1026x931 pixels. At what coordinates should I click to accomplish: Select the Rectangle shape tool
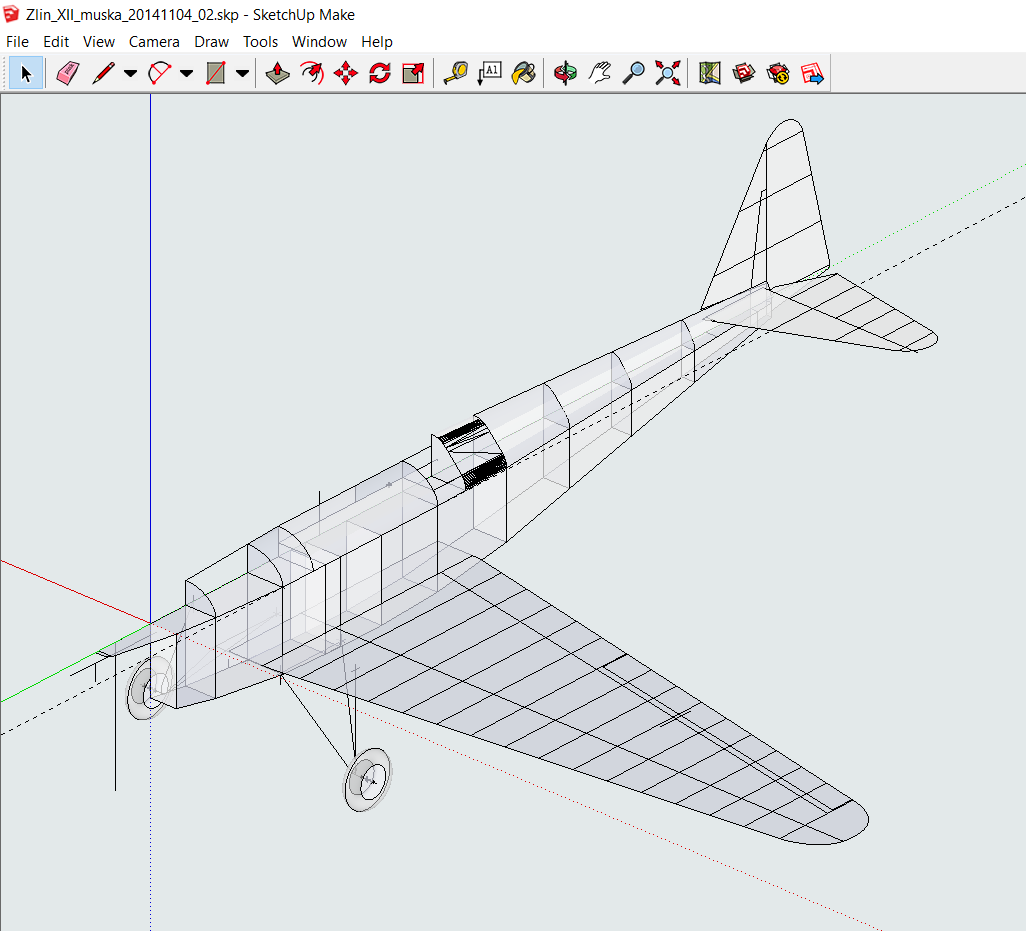click(x=214, y=73)
